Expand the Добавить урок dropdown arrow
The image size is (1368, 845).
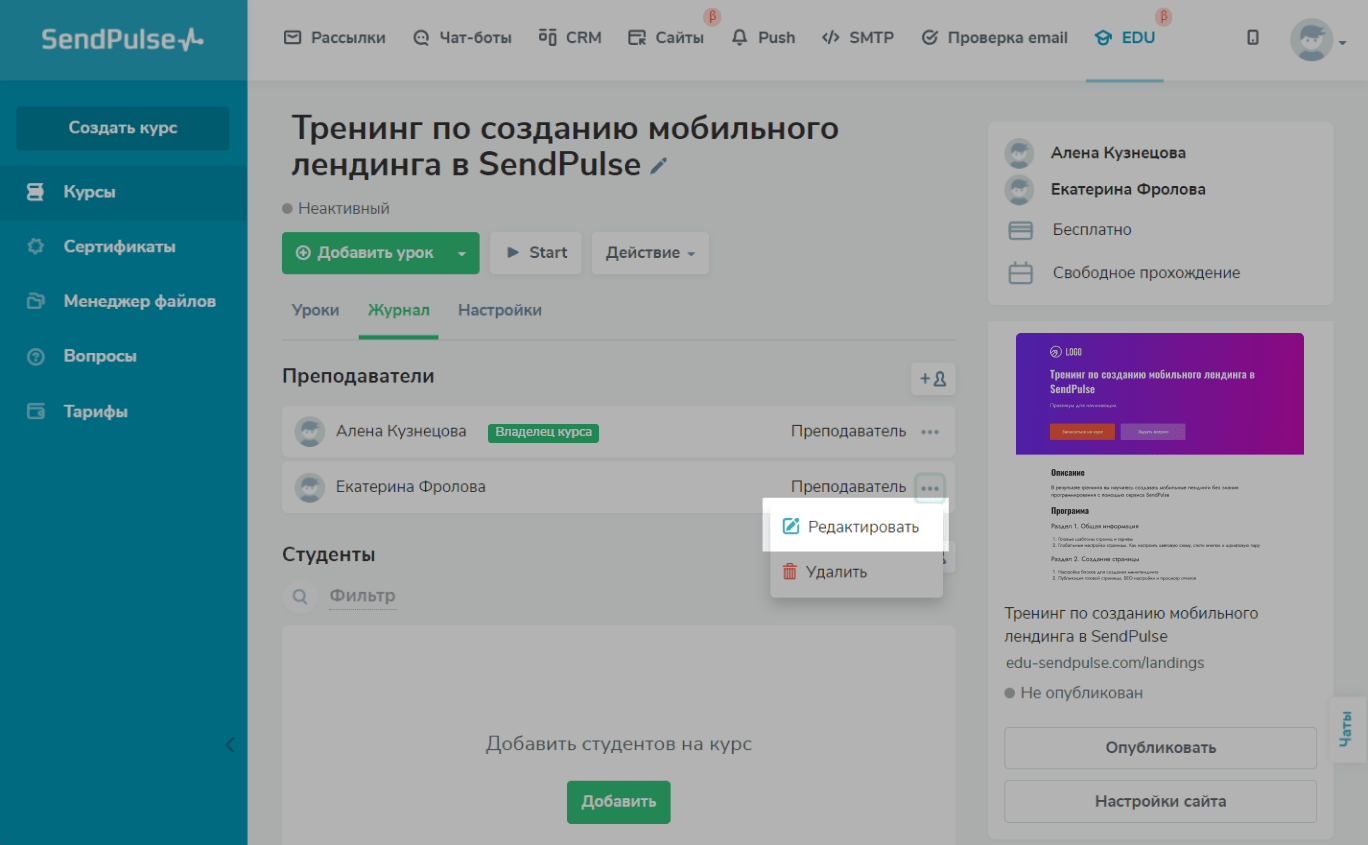pyautogui.click(x=462, y=253)
